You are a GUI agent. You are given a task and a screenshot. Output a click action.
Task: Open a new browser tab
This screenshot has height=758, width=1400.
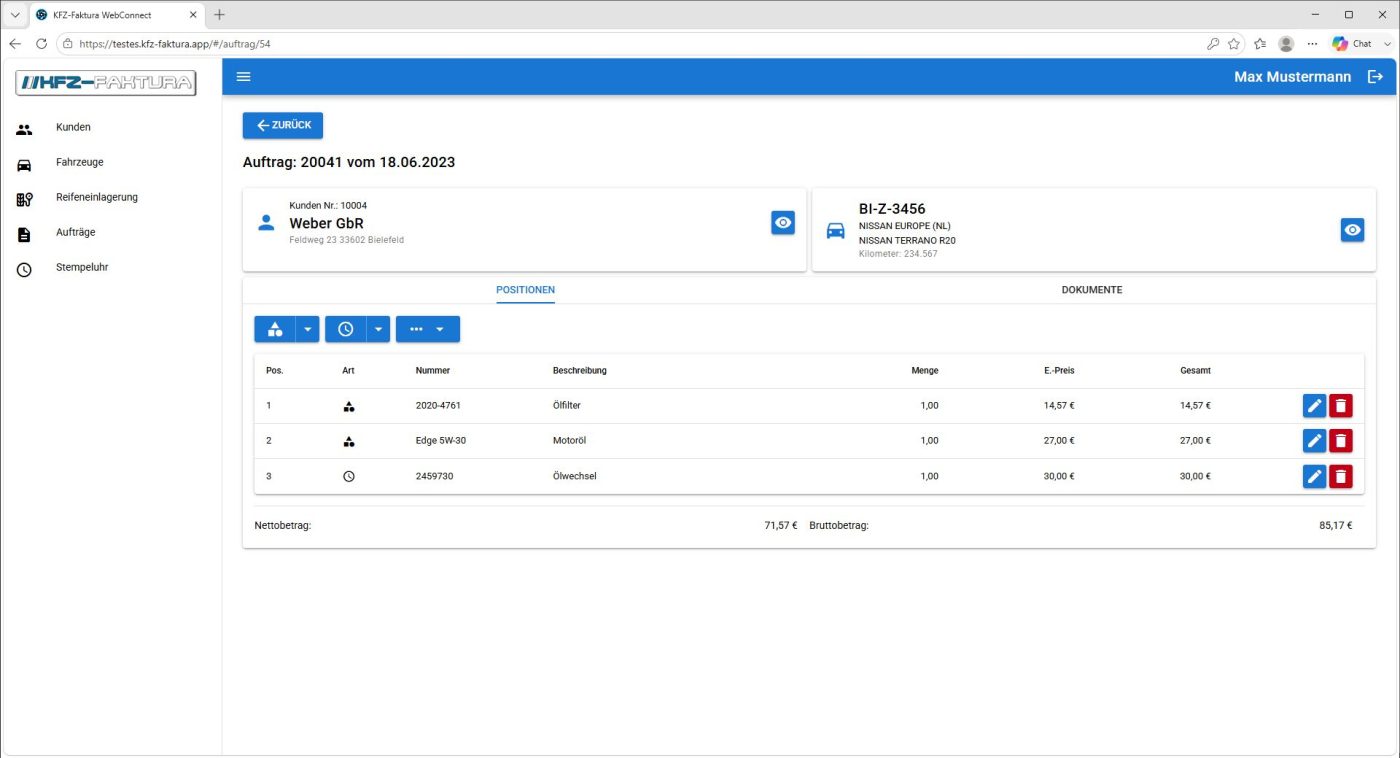point(220,15)
